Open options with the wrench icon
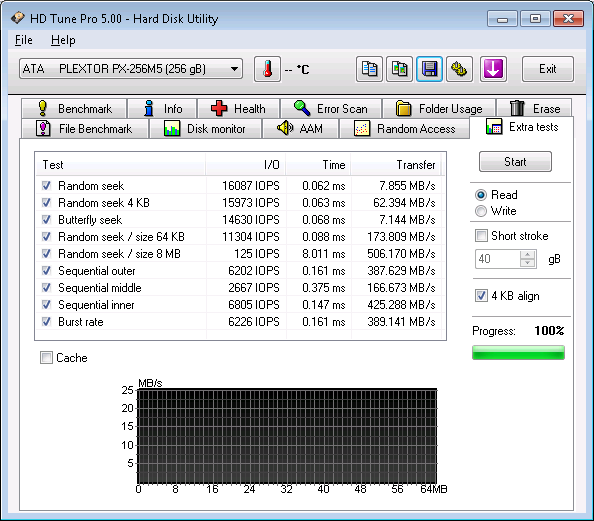 459,69
